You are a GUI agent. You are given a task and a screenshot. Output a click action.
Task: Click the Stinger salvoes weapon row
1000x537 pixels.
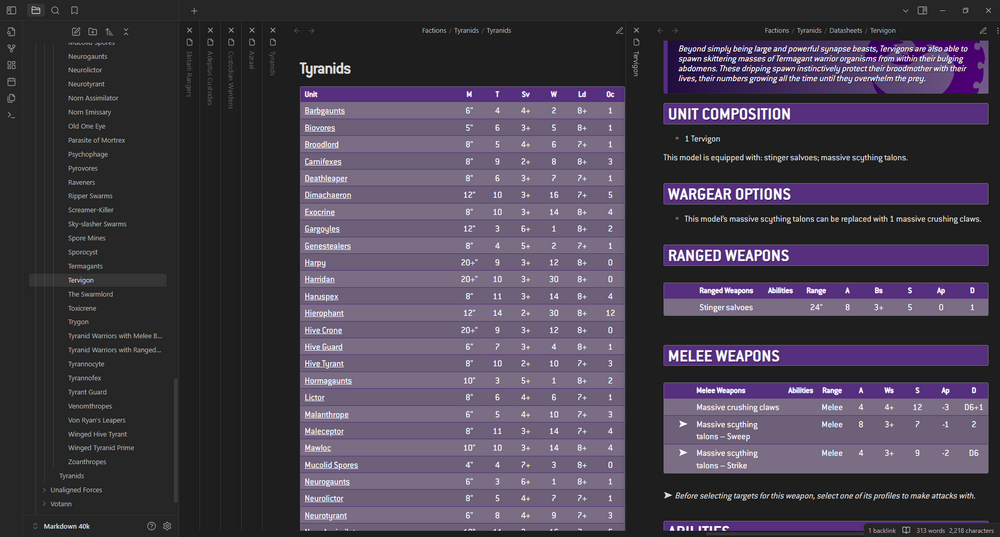[825, 307]
